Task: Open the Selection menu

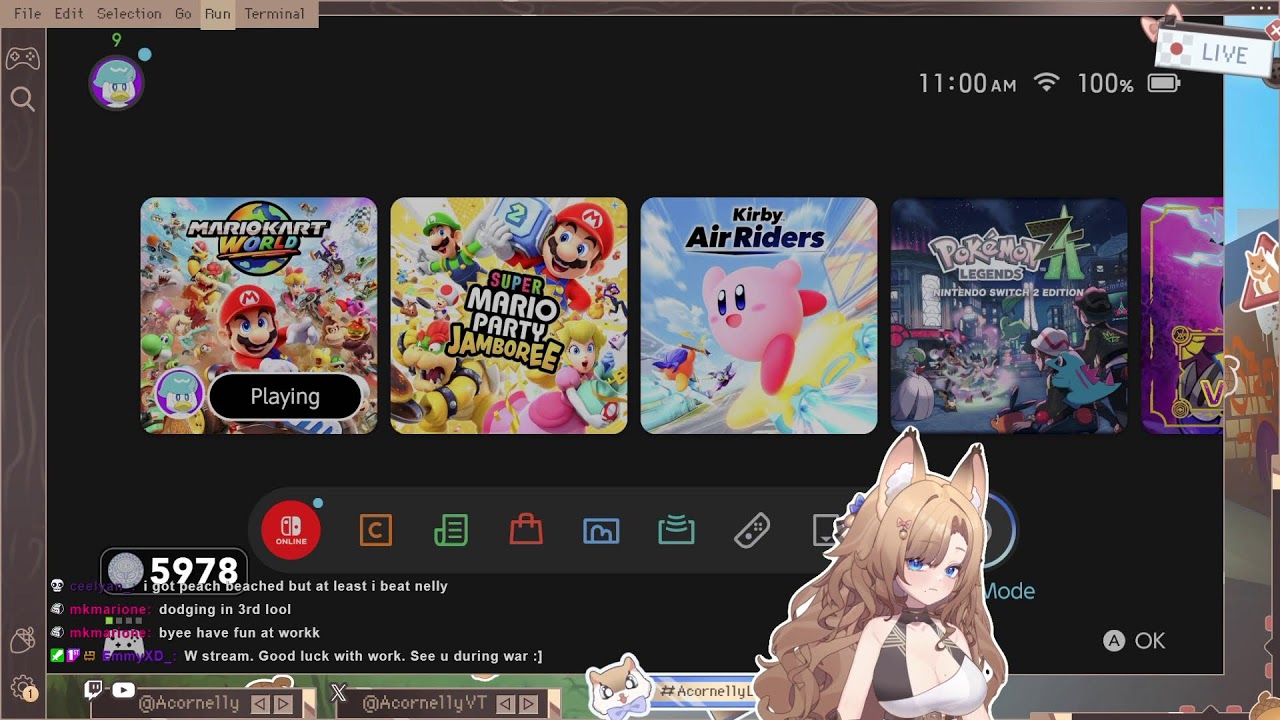Action: tap(129, 14)
